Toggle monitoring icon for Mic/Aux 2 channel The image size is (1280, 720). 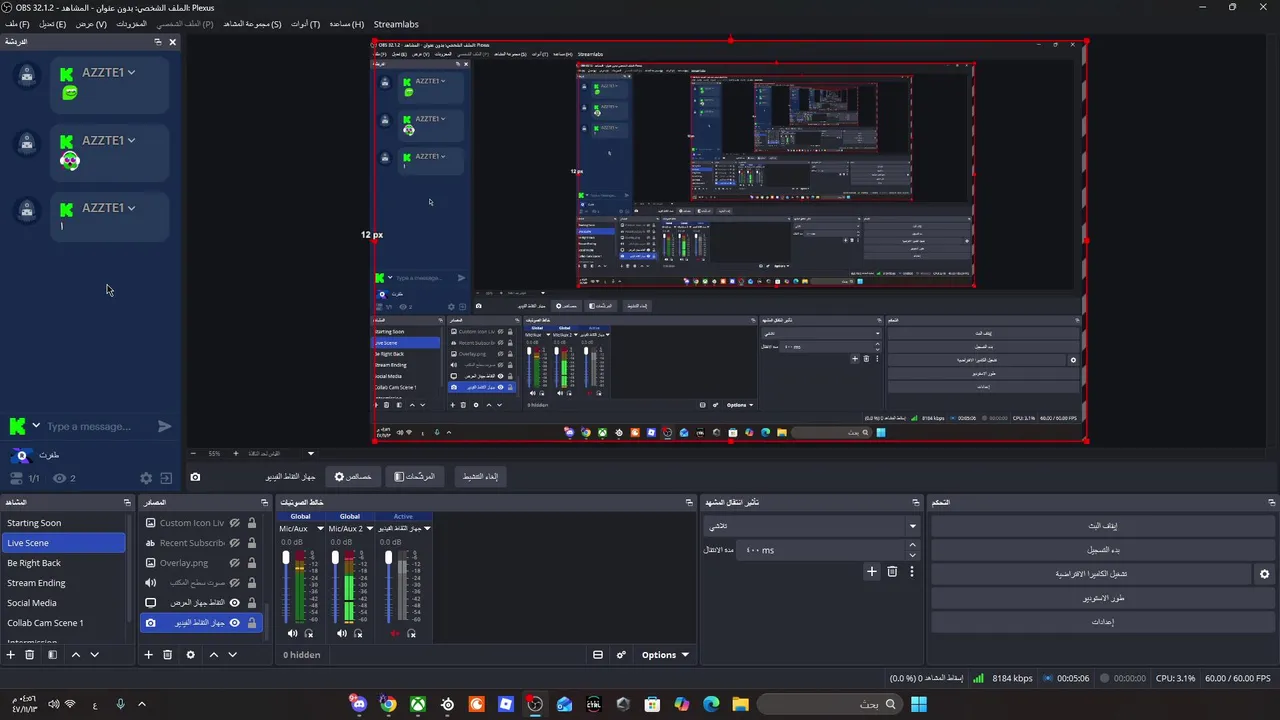click(358, 633)
